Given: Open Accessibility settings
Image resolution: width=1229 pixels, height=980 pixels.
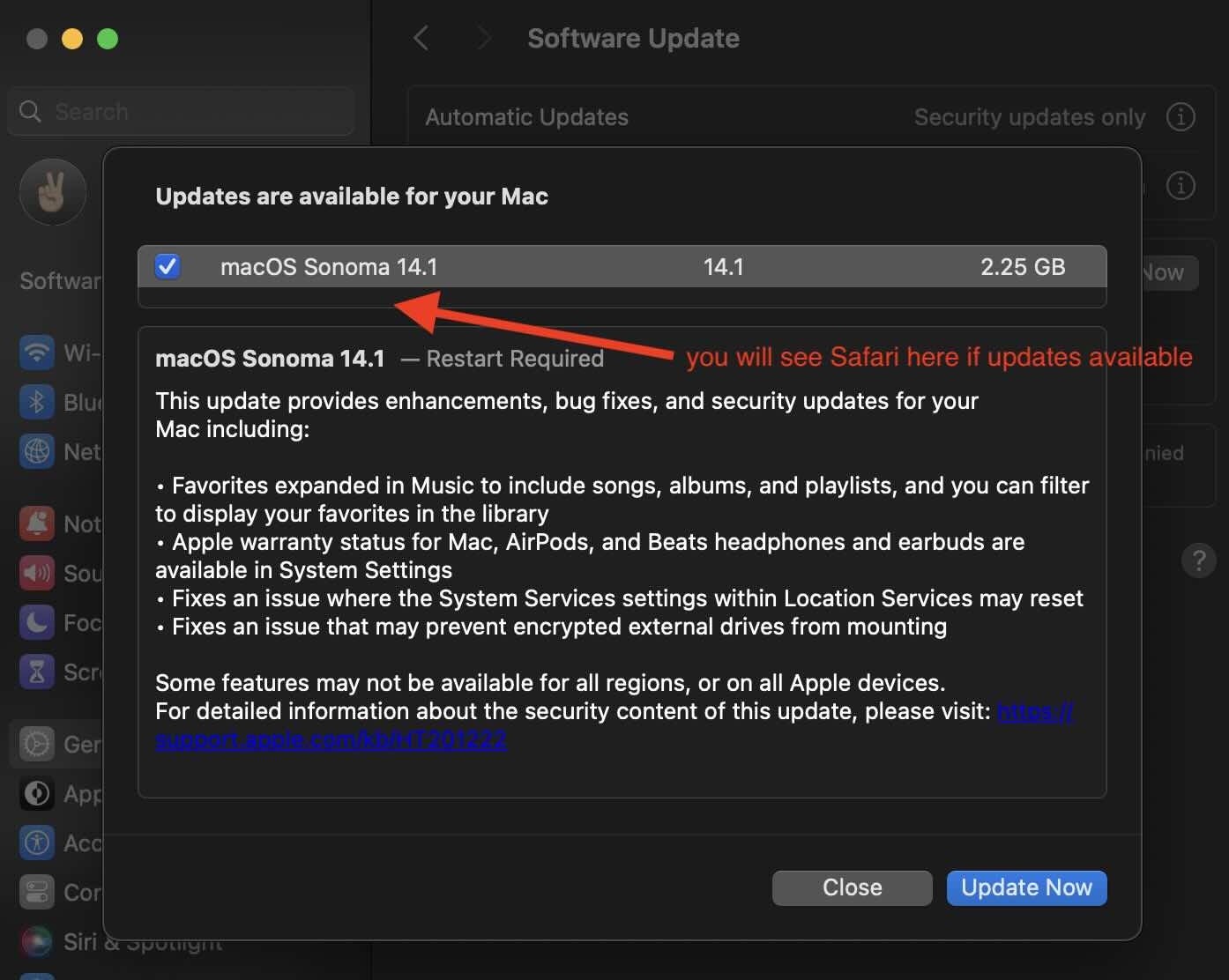Looking at the screenshot, I should [x=36, y=843].
